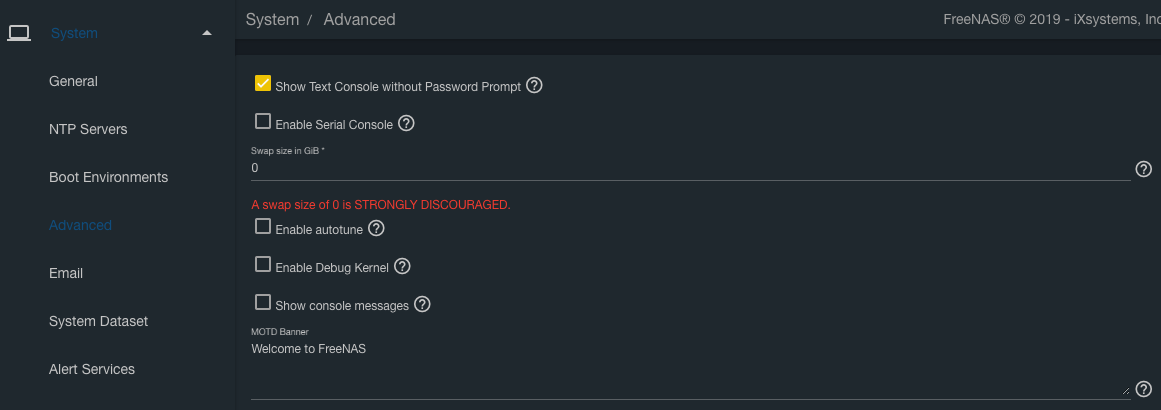Open Boot Environments from sidebar

point(108,177)
